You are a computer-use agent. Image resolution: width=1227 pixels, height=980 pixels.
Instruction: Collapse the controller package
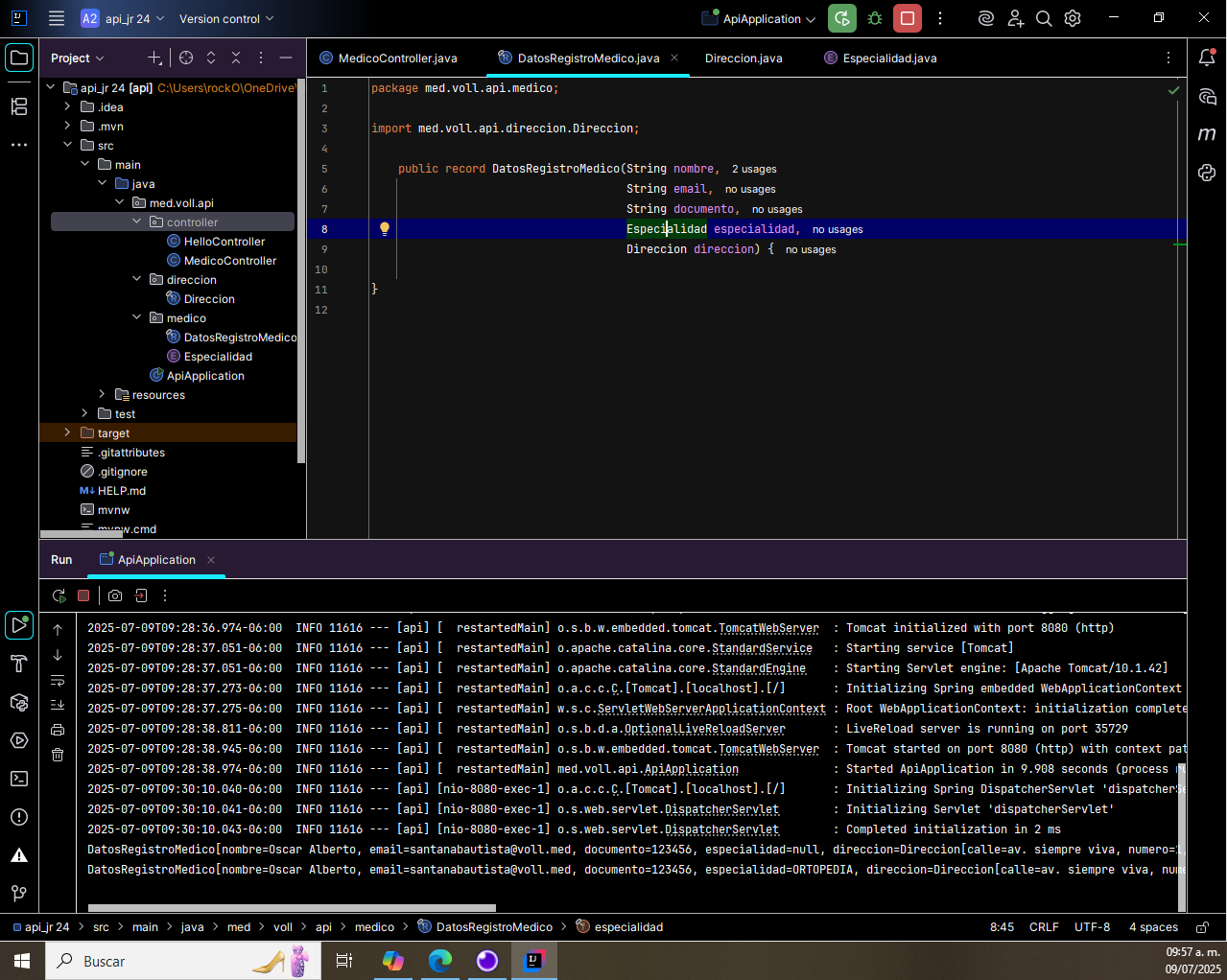[x=136, y=222]
